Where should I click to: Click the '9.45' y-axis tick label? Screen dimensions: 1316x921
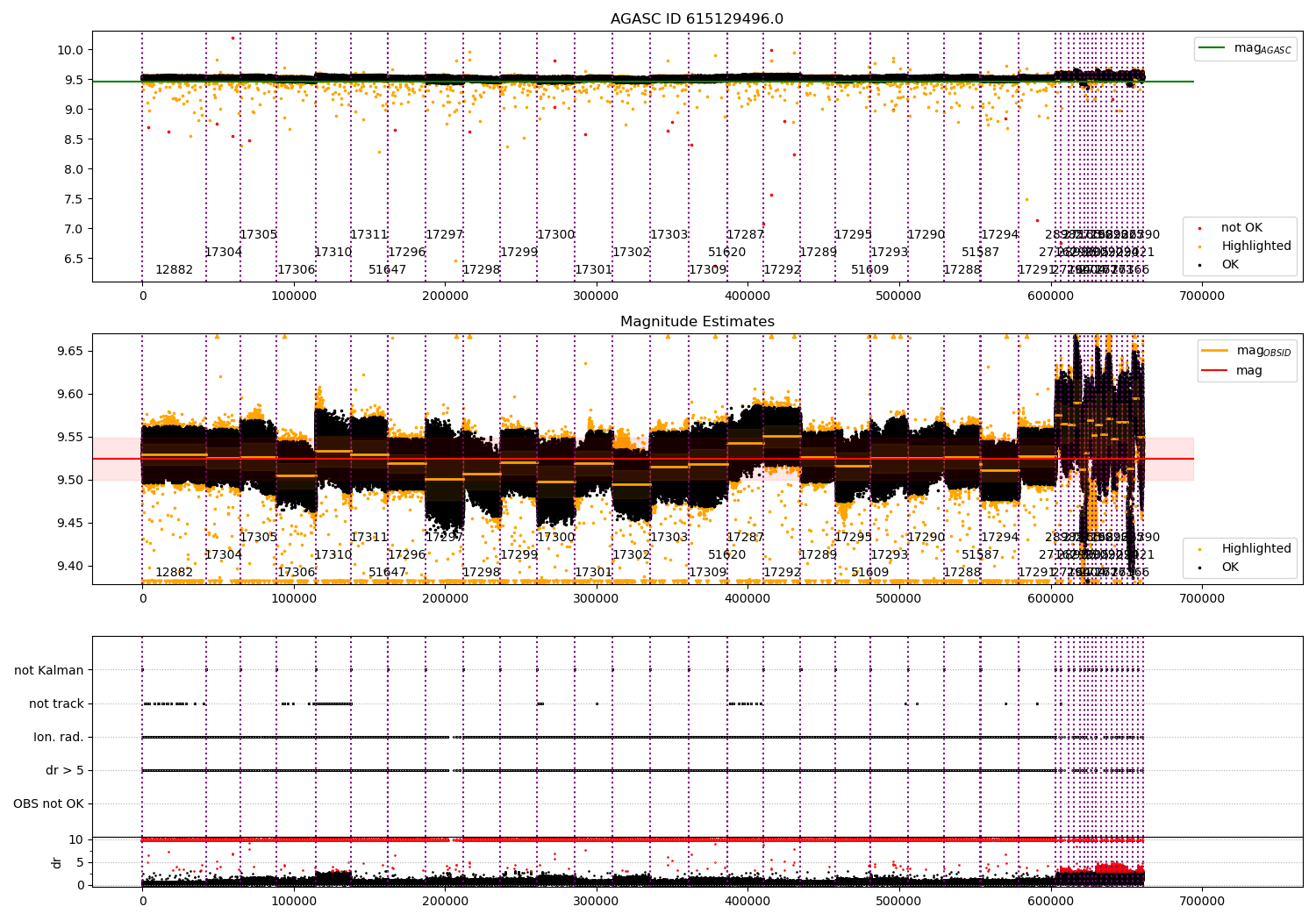[x=69, y=524]
